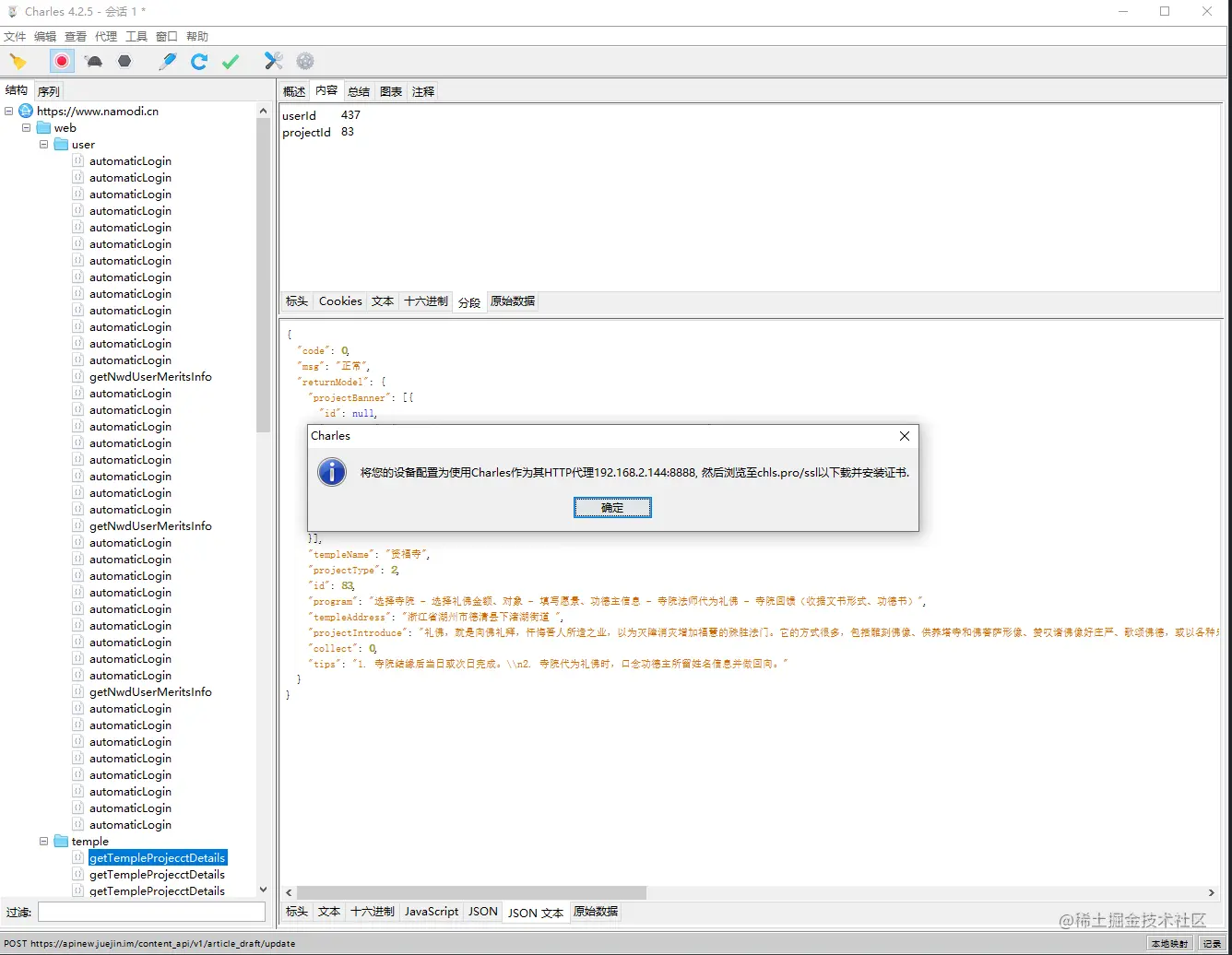This screenshot has width=1232, height=955.
Task: Open the 文件 menu
Action: coord(15,37)
